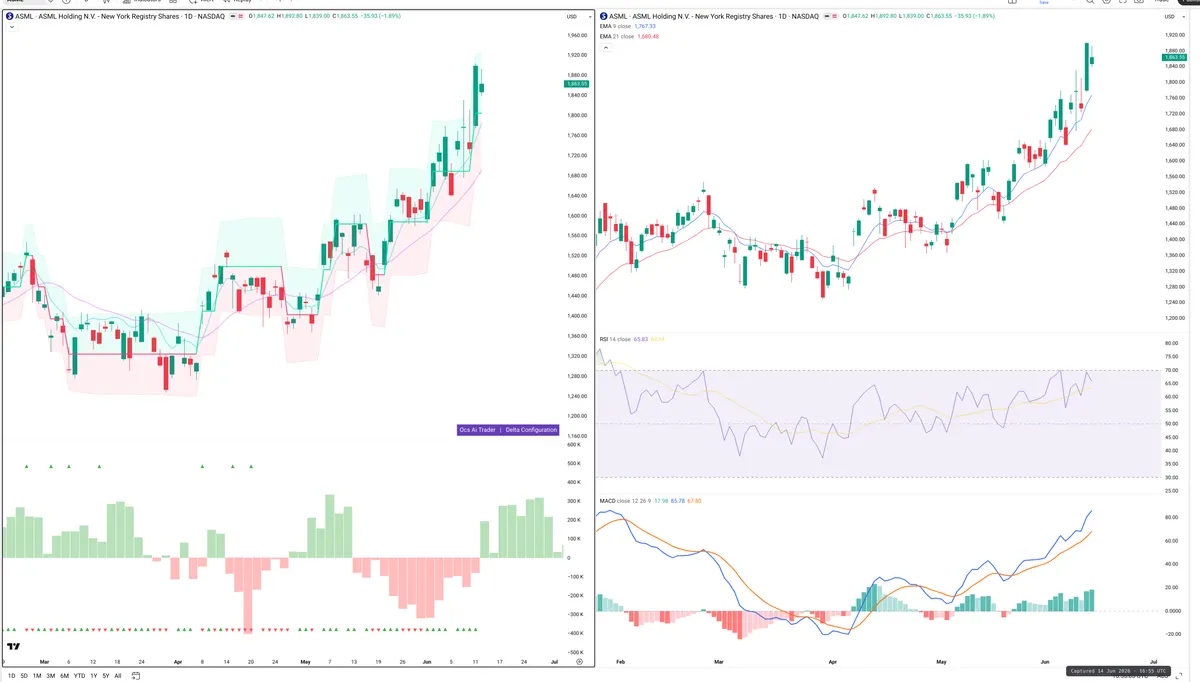1200x682 pixels.
Task: Select the 1M time range
Action: 37,675
